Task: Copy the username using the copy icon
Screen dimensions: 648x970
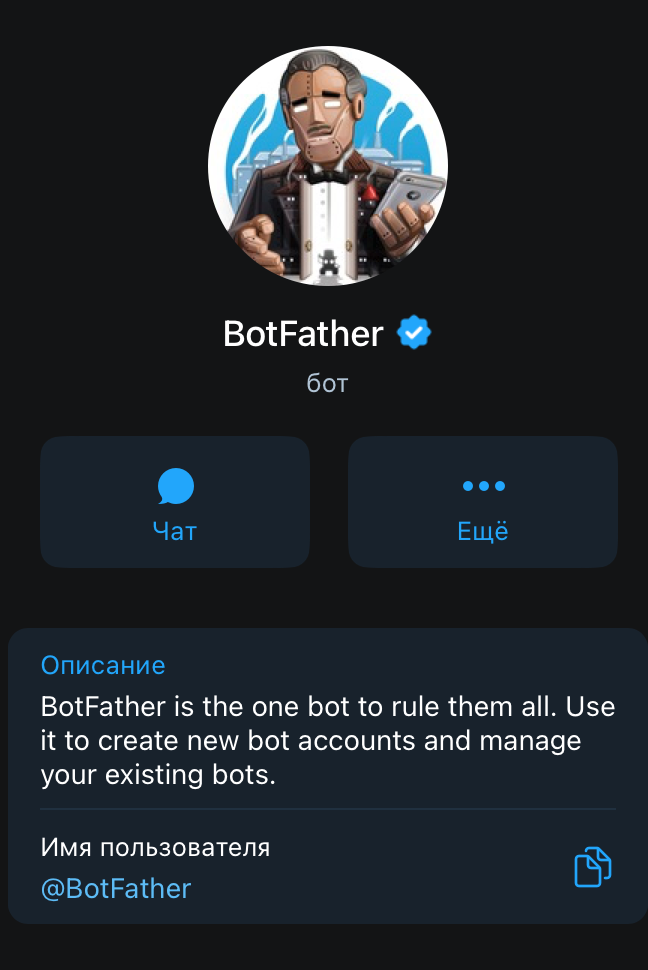Action: [592, 866]
